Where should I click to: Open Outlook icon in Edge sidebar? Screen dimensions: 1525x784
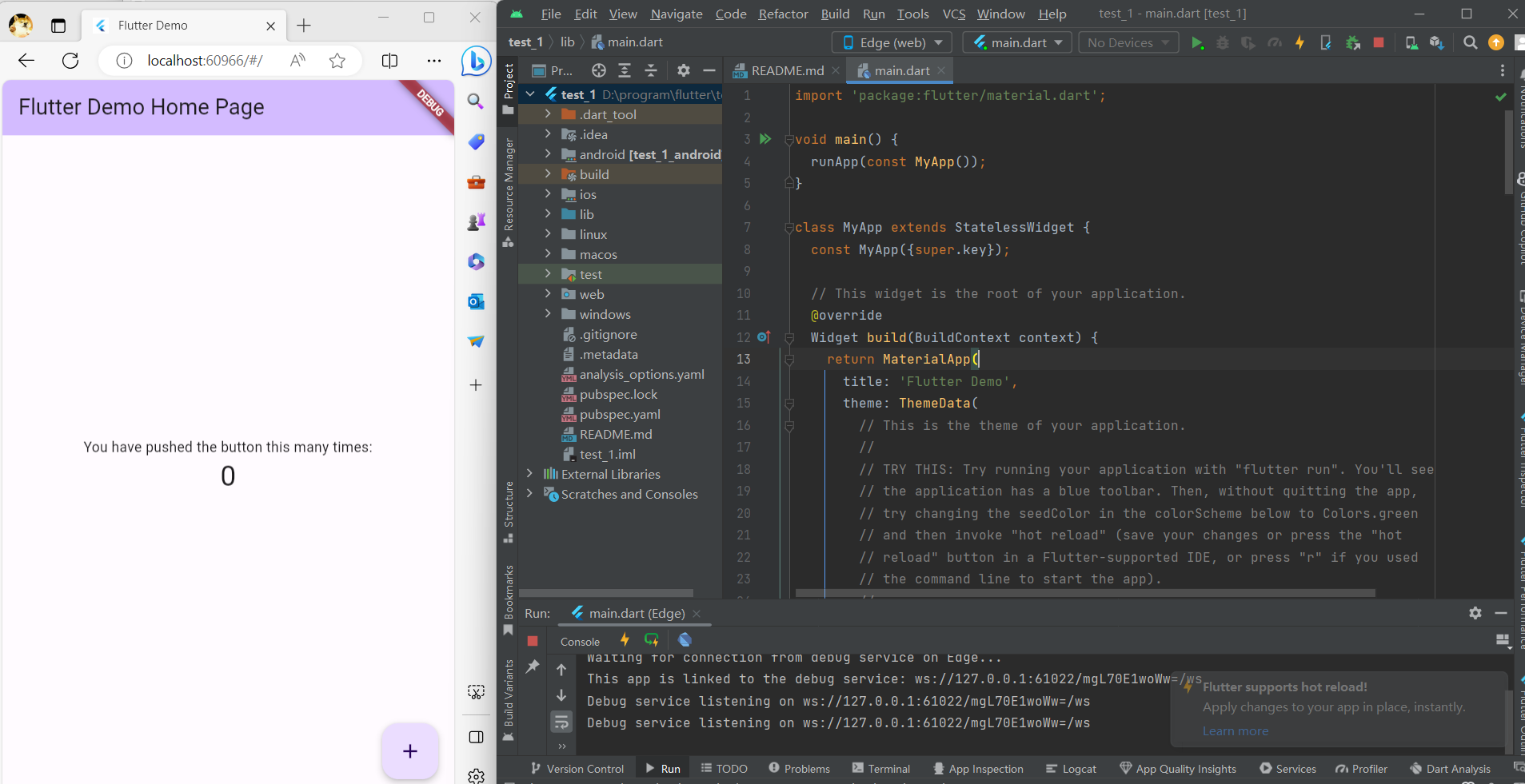[476, 301]
